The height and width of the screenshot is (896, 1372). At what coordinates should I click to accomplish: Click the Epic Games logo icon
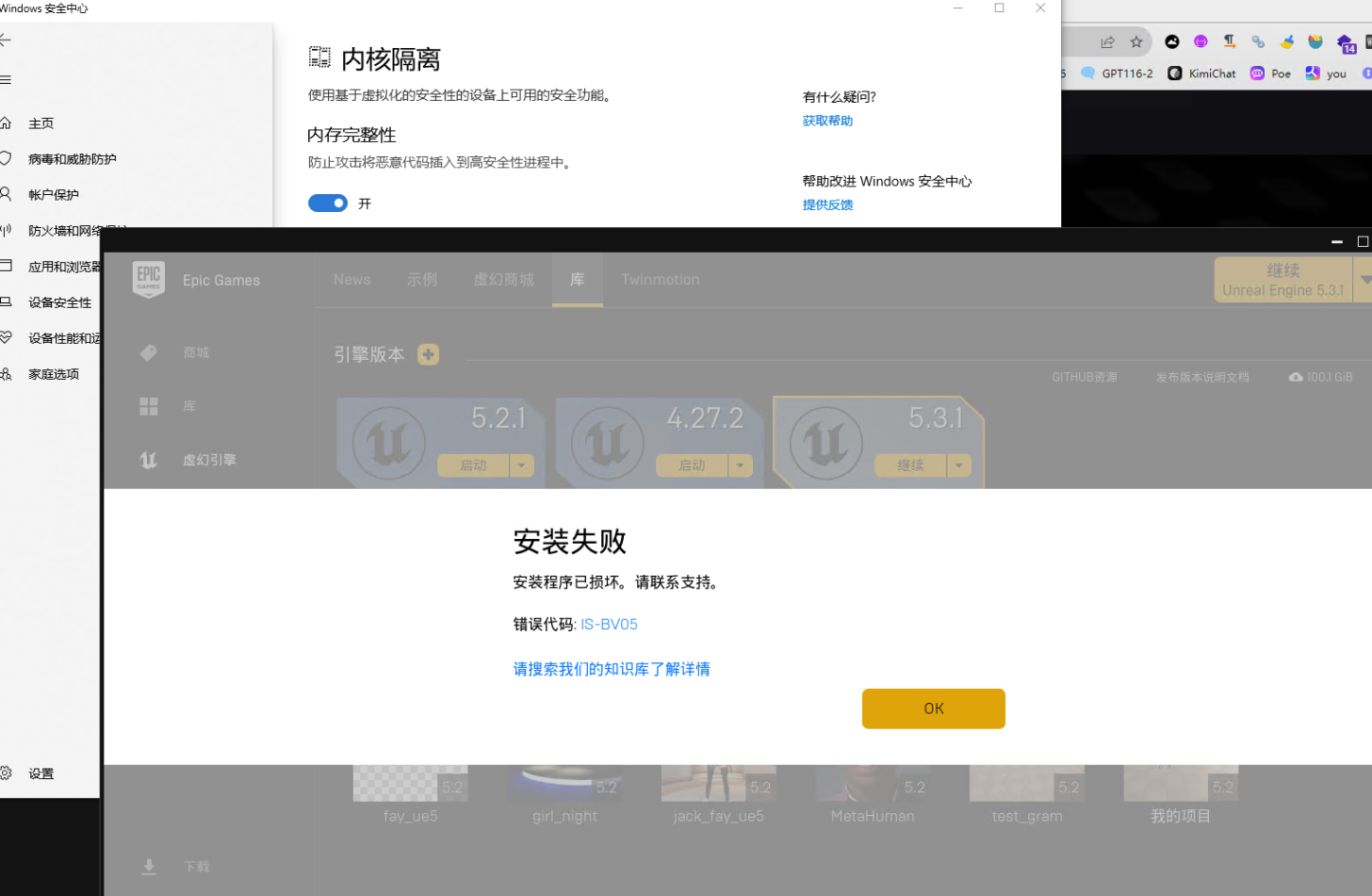pyautogui.click(x=149, y=280)
